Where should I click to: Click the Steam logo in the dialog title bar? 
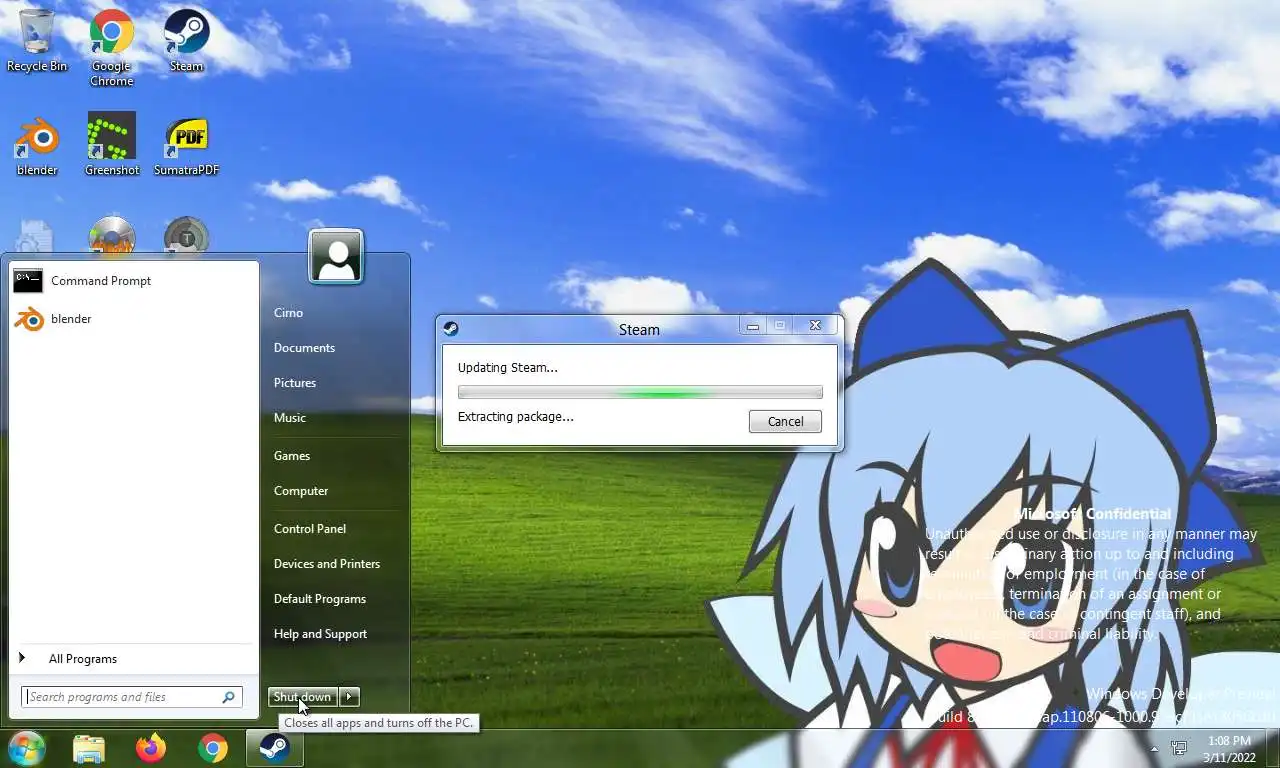click(x=451, y=328)
